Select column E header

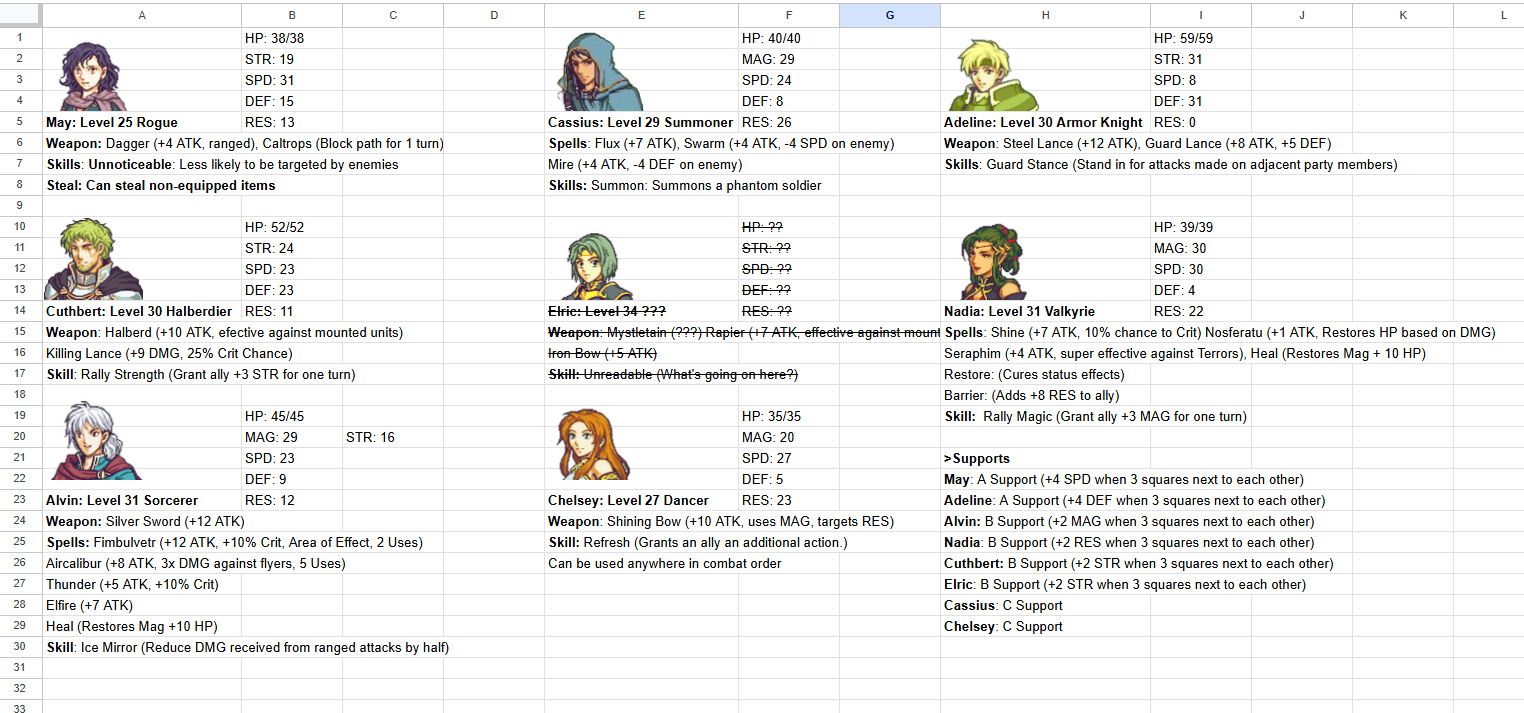(x=641, y=15)
